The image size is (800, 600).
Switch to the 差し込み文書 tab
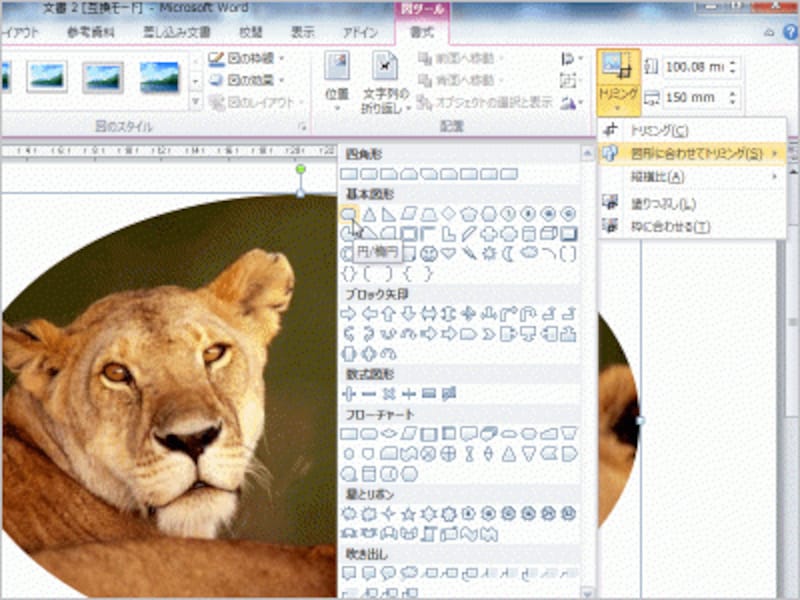pyautogui.click(x=177, y=32)
